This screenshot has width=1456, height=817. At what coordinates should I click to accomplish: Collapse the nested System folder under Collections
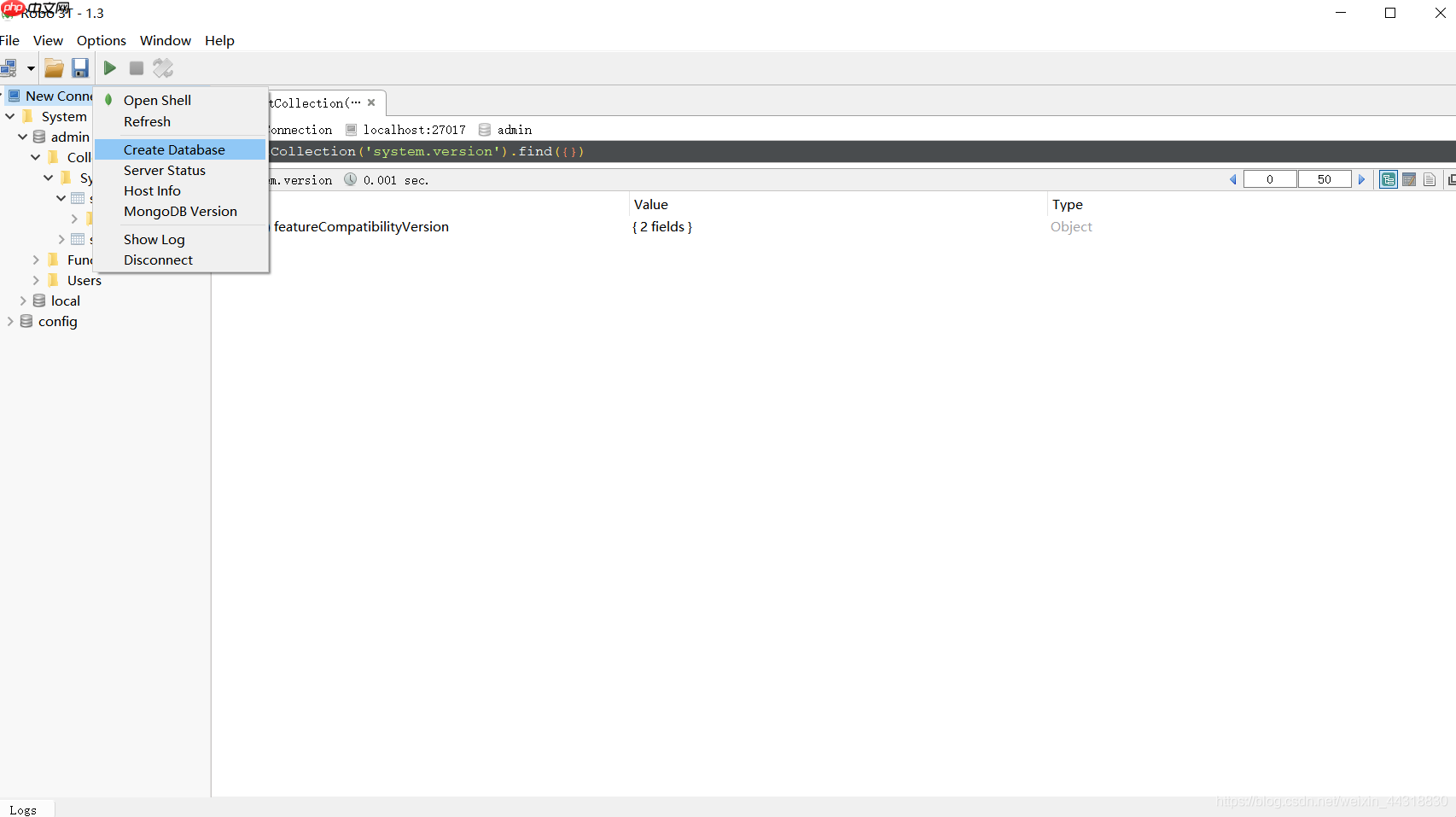49,178
